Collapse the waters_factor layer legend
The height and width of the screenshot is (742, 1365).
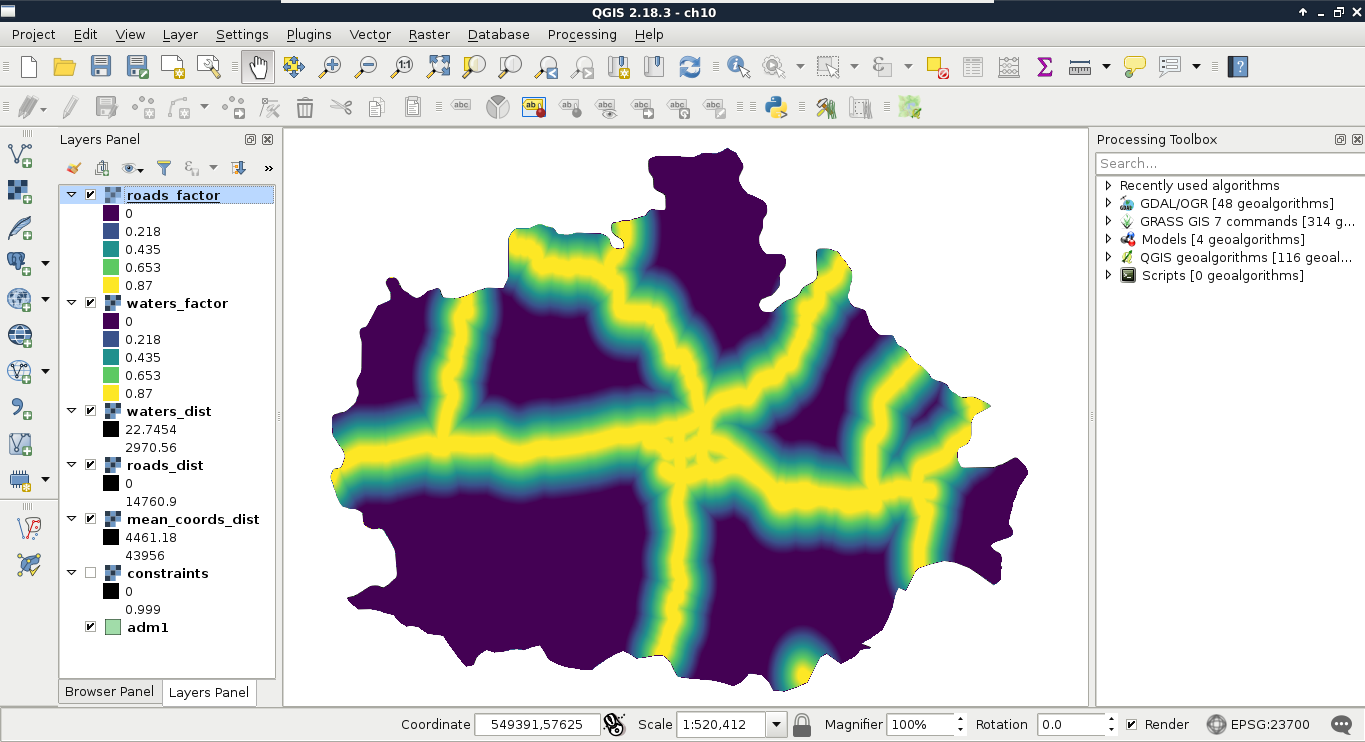pos(71,303)
